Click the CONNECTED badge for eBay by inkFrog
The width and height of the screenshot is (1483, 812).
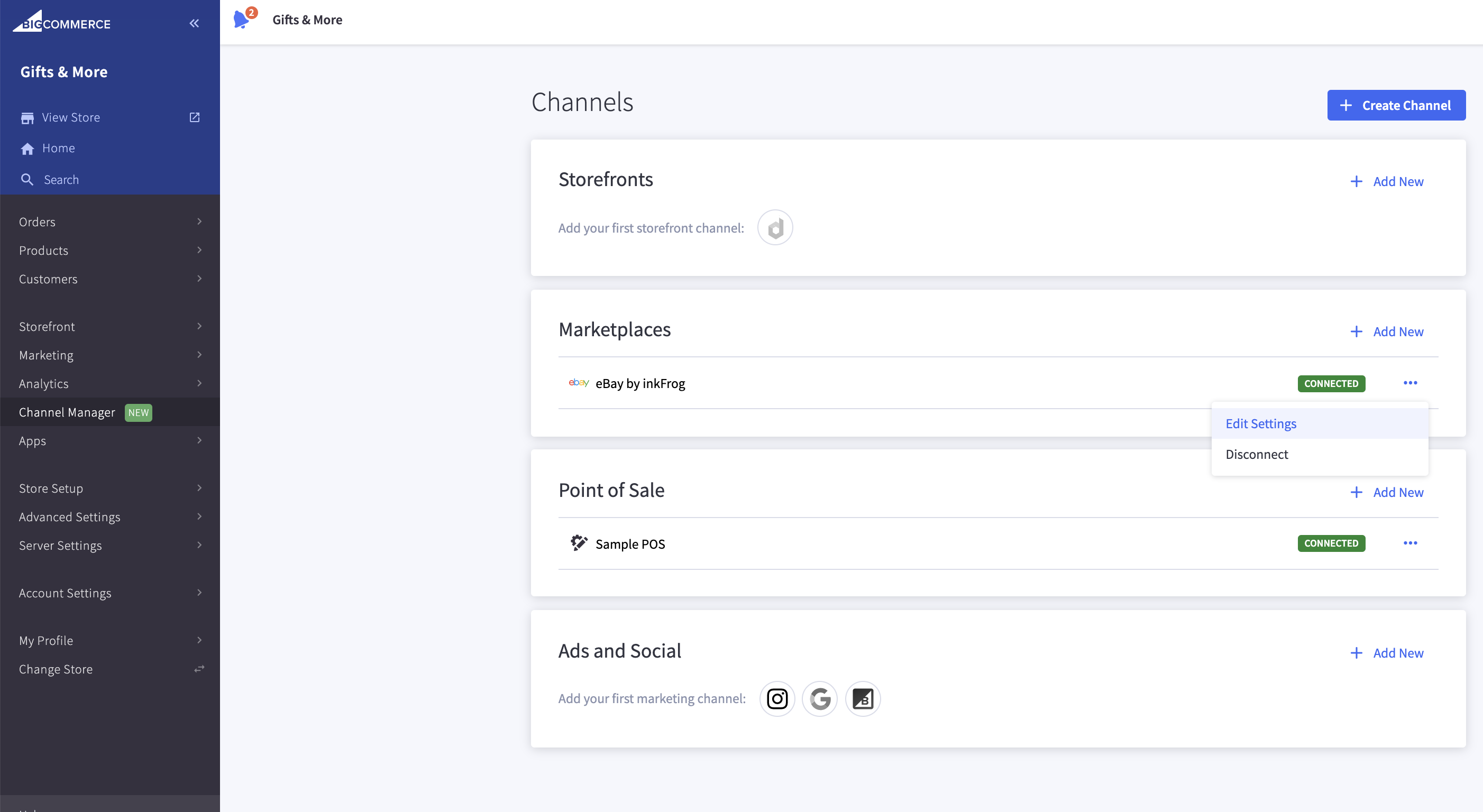click(x=1331, y=383)
